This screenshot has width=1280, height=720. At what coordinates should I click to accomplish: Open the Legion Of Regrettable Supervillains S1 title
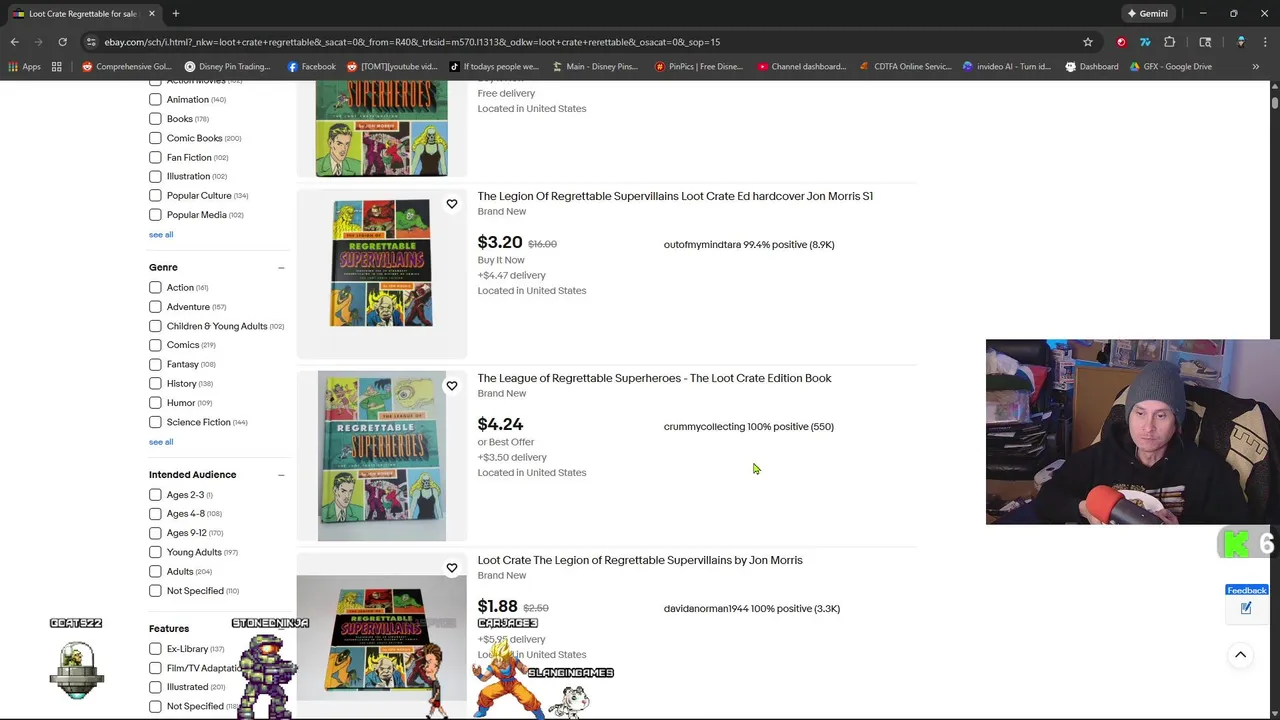[x=675, y=196]
